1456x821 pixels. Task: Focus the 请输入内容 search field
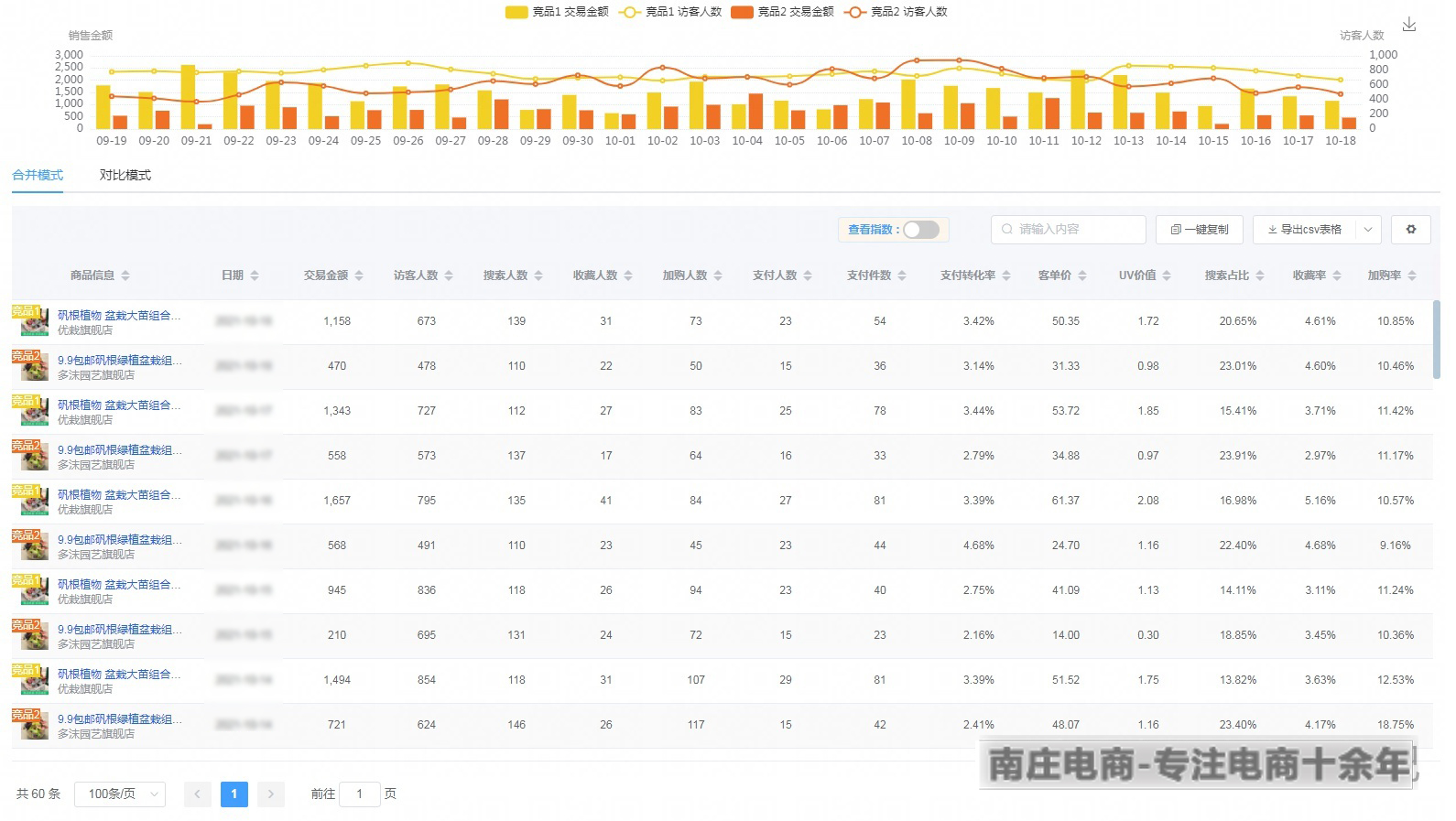click(1069, 230)
